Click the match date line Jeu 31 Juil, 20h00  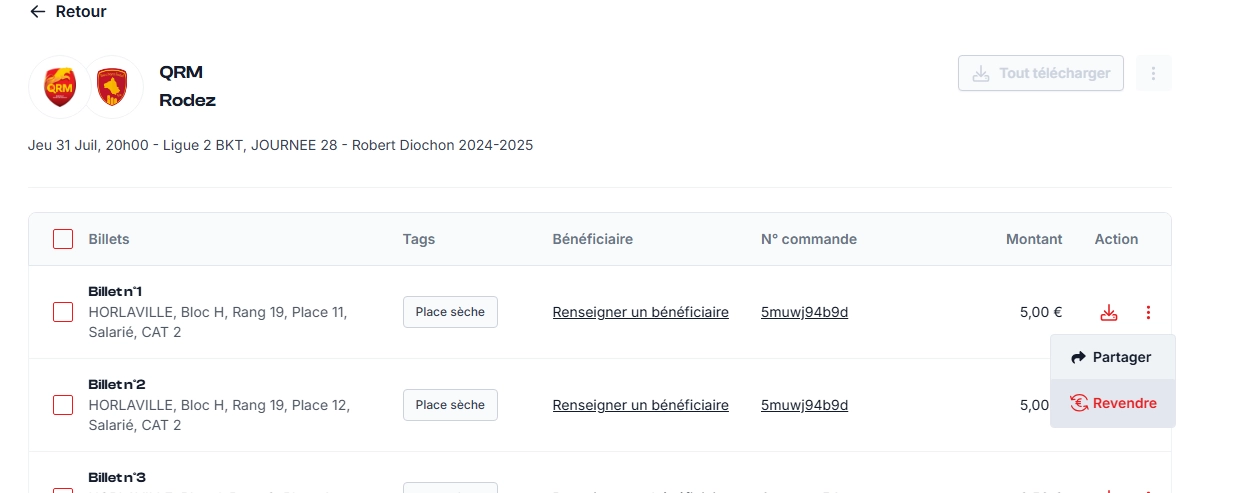tap(280, 145)
